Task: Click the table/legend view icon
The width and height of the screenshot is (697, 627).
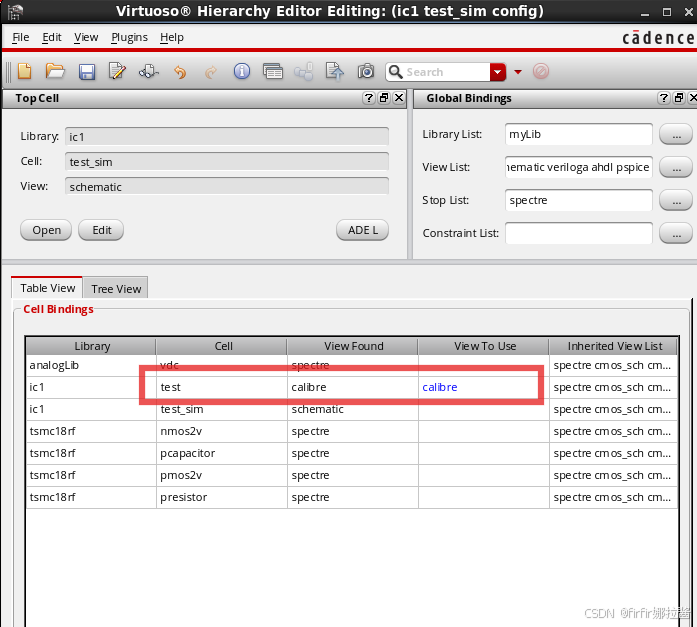Action: 272,71
